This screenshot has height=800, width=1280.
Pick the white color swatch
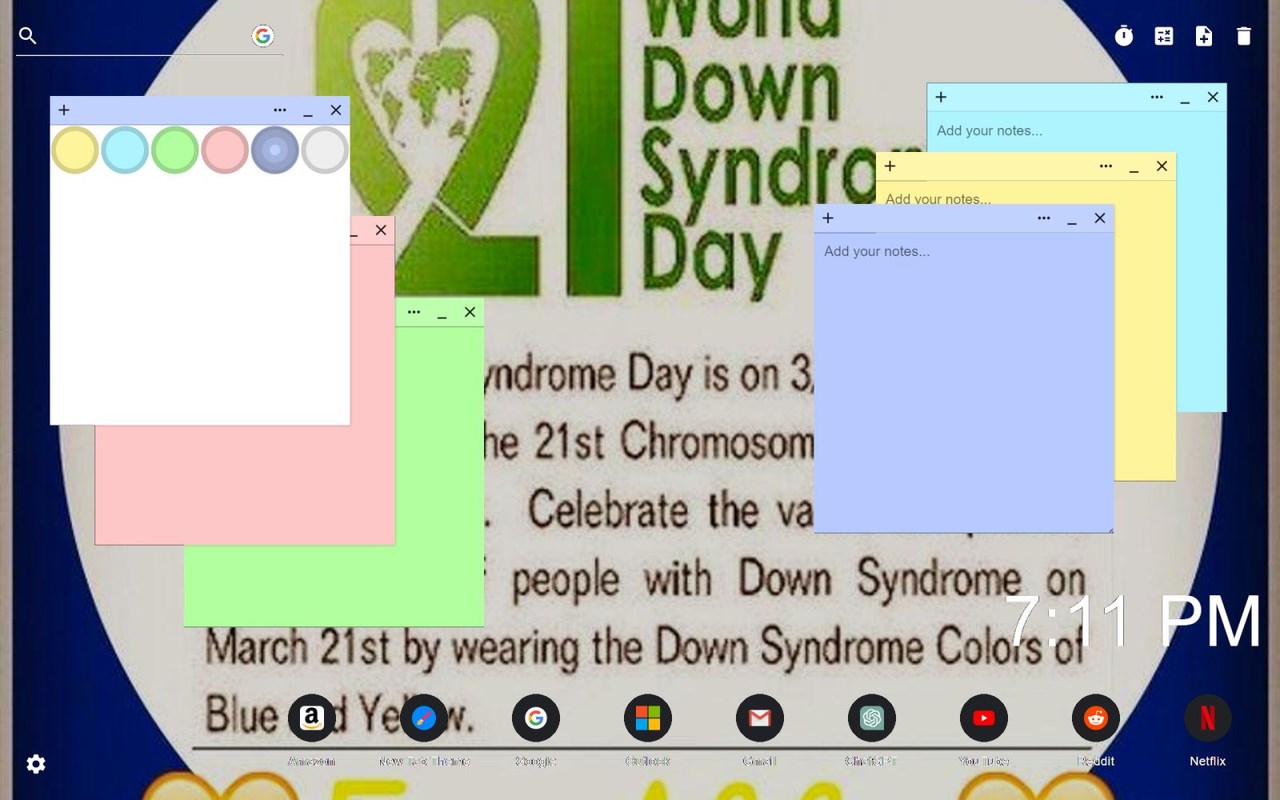[x=325, y=150]
